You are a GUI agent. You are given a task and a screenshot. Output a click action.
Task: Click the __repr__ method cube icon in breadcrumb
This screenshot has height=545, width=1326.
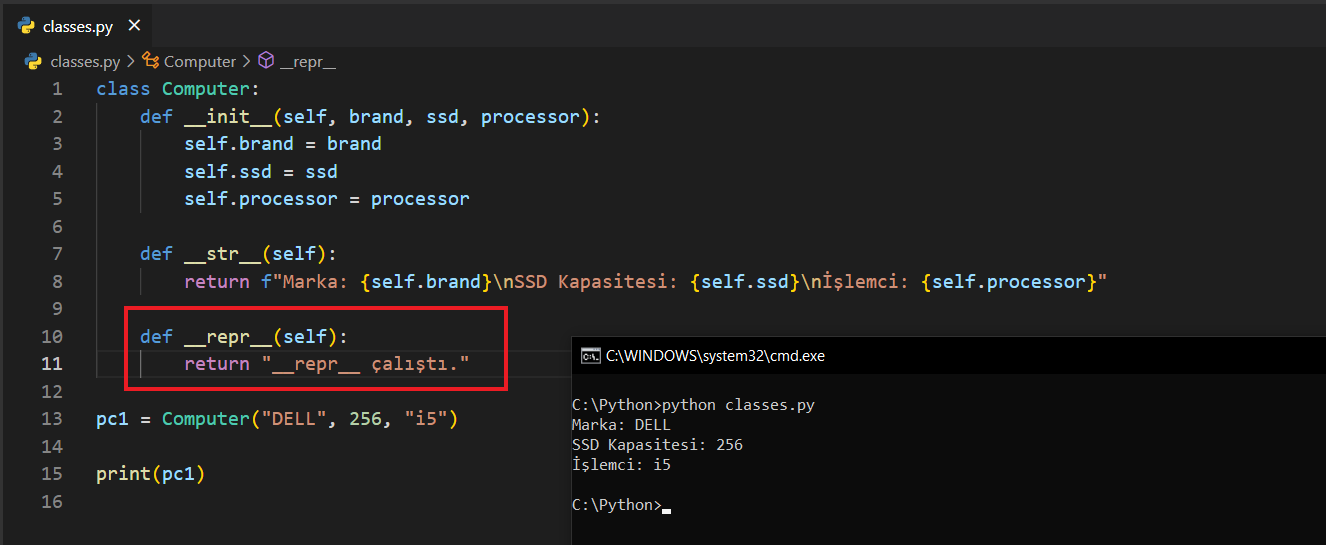pyautogui.click(x=266, y=61)
